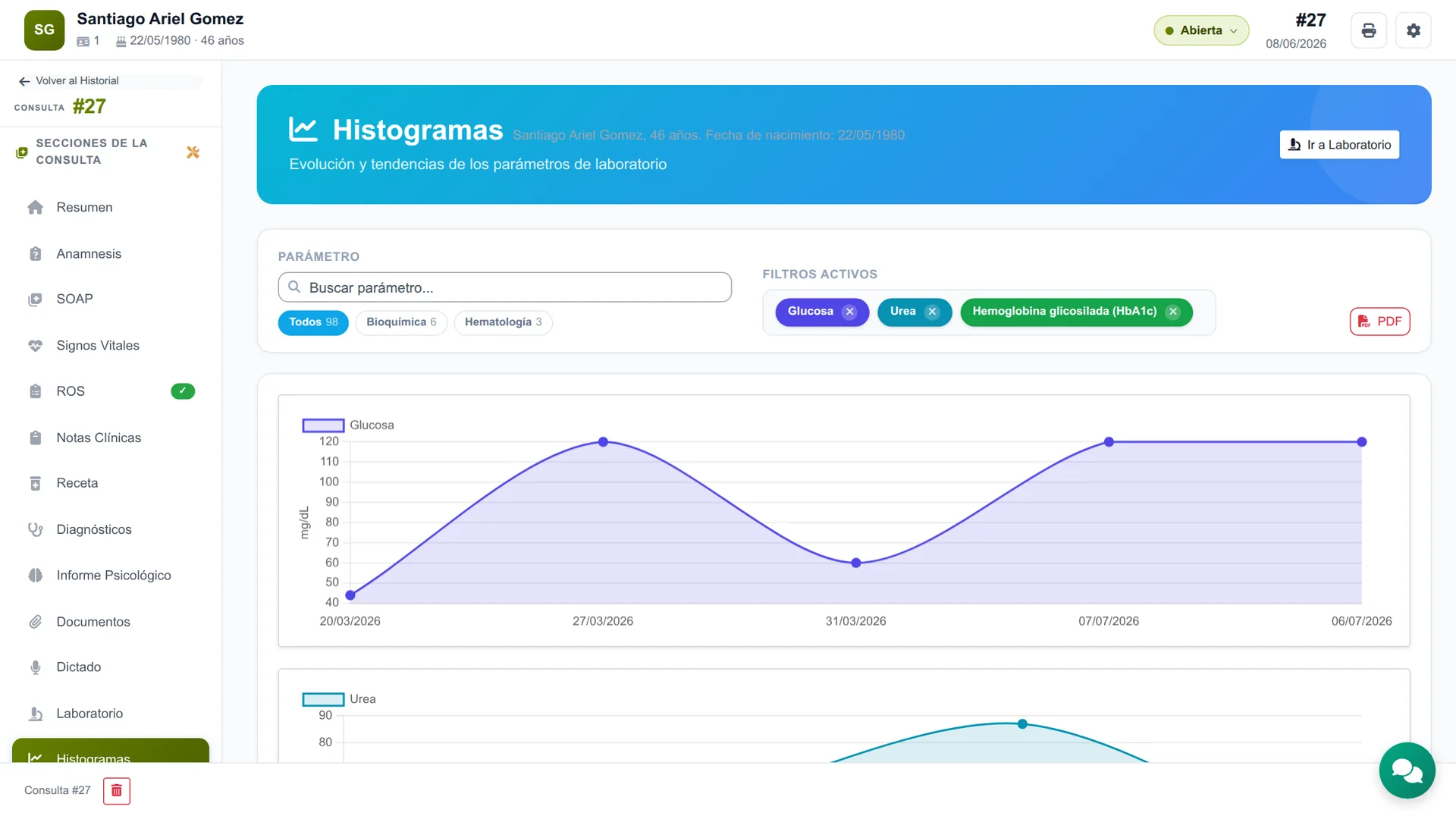Open Documentos section
Viewport: 1456px width, 819px height.
click(x=111, y=622)
